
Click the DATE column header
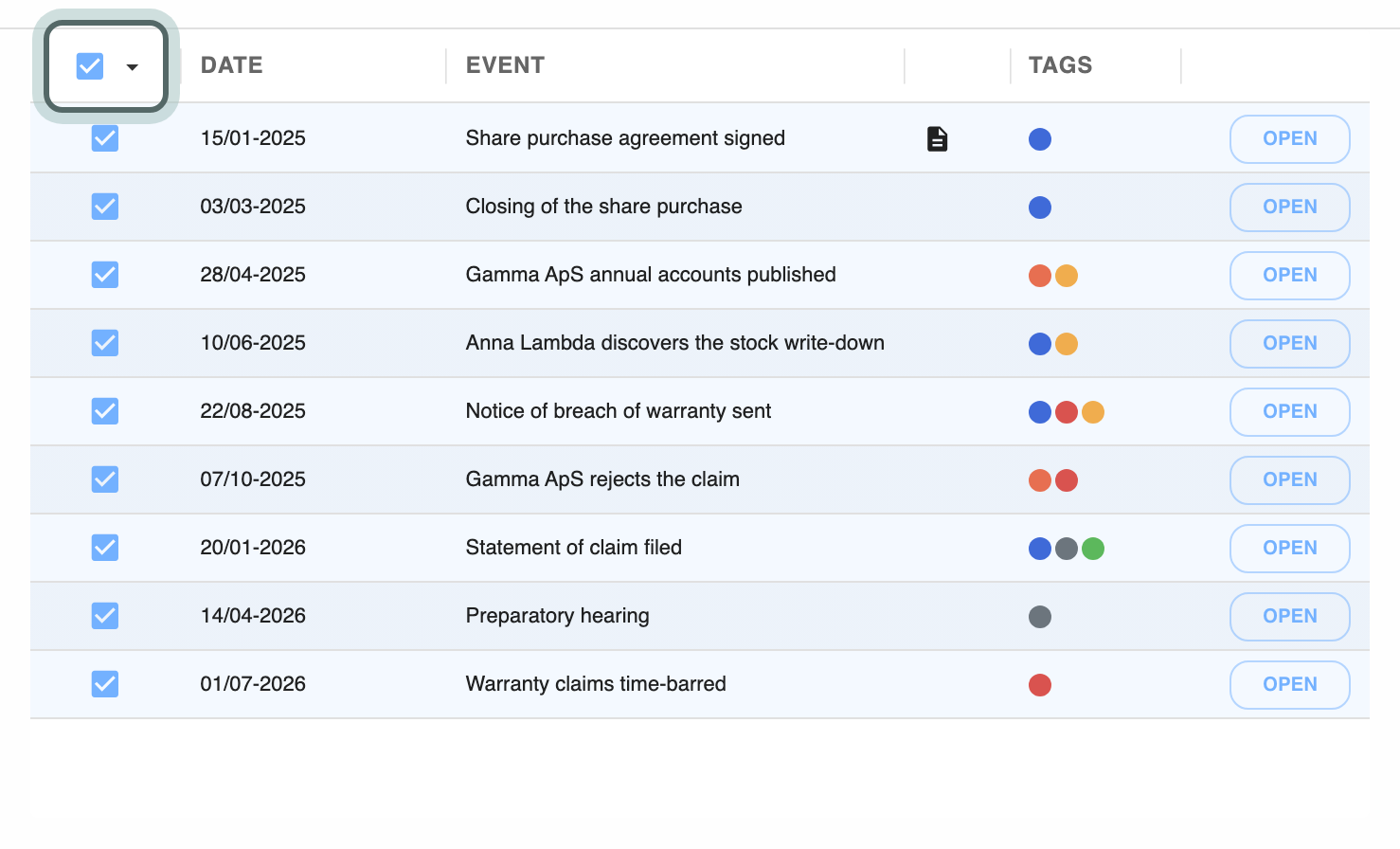(x=232, y=65)
